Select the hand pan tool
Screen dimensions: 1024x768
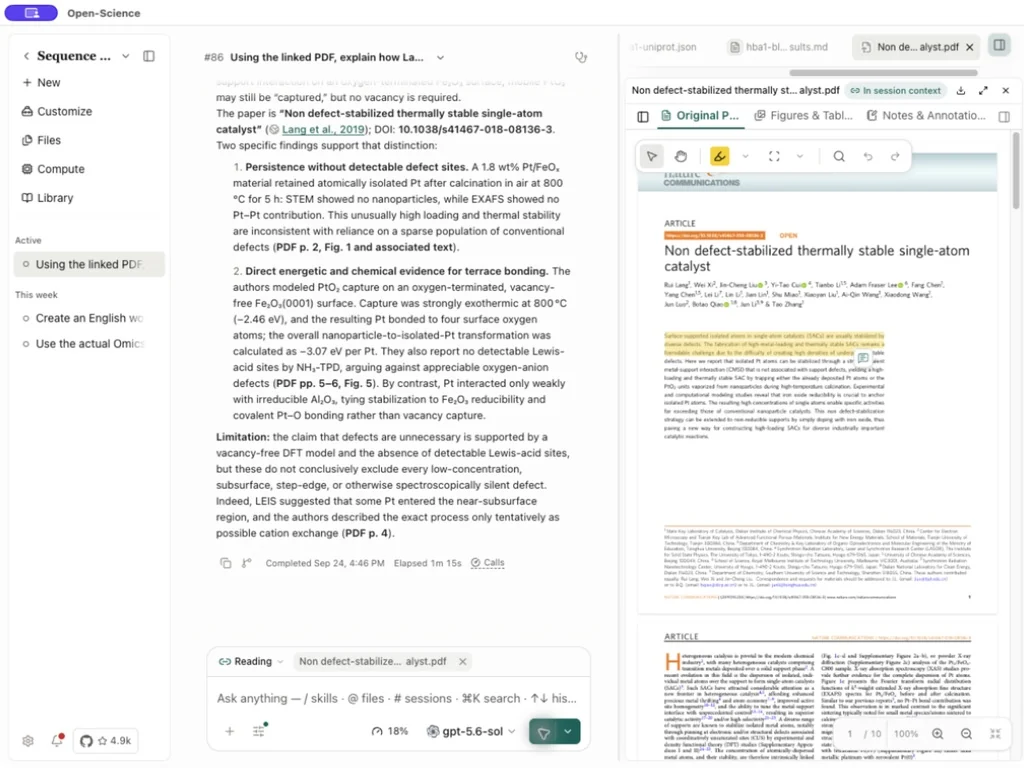(x=680, y=156)
